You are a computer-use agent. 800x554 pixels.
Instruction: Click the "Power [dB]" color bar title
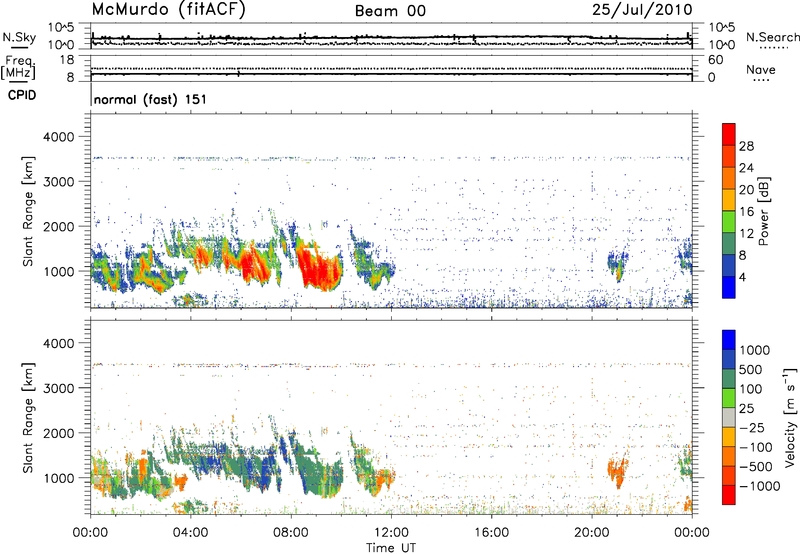point(764,211)
